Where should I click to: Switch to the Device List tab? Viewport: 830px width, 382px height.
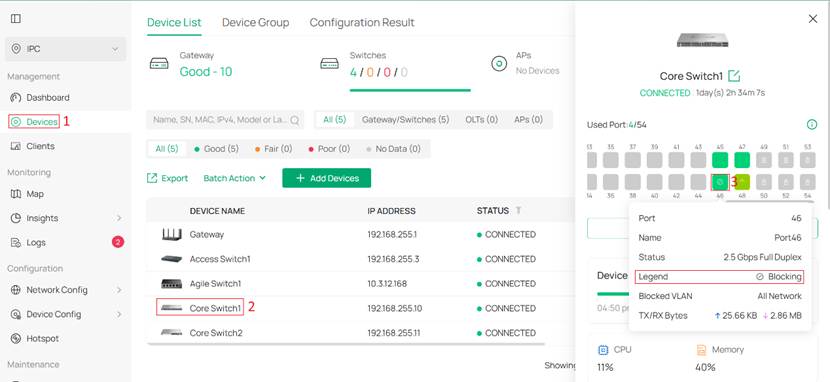174,22
